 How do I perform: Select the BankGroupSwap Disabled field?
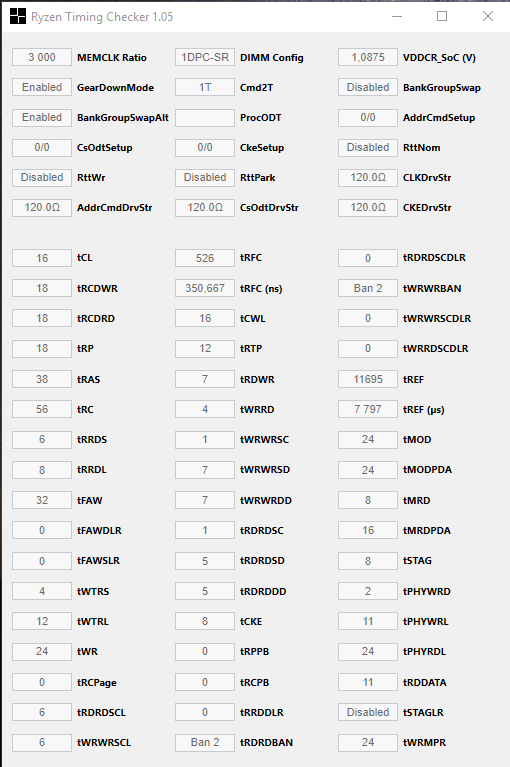(x=368, y=88)
